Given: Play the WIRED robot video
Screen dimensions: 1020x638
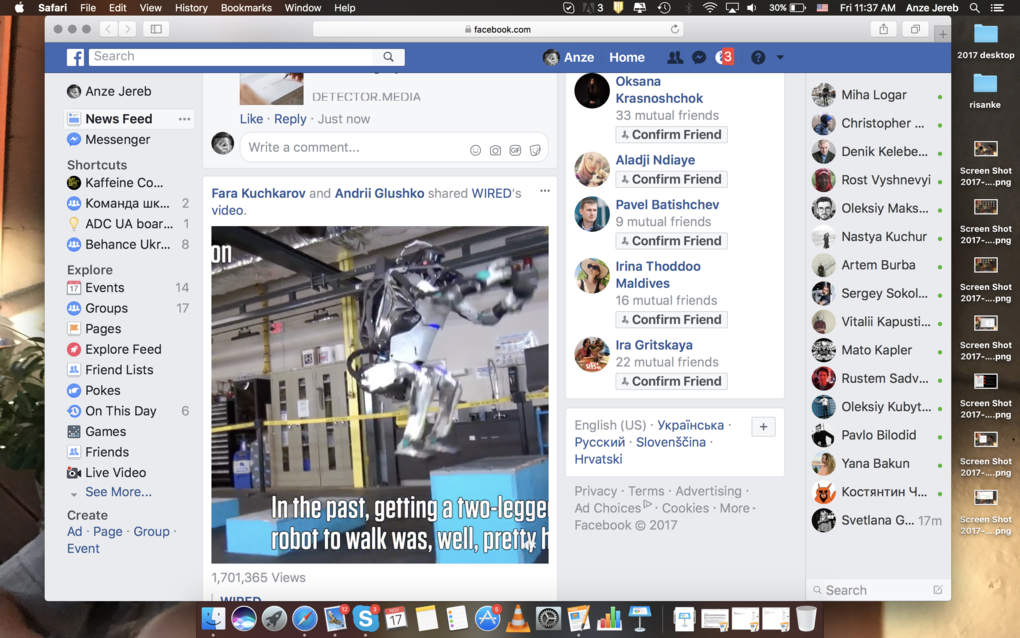Looking at the screenshot, I should pyautogui.click(x=380, y=395).
